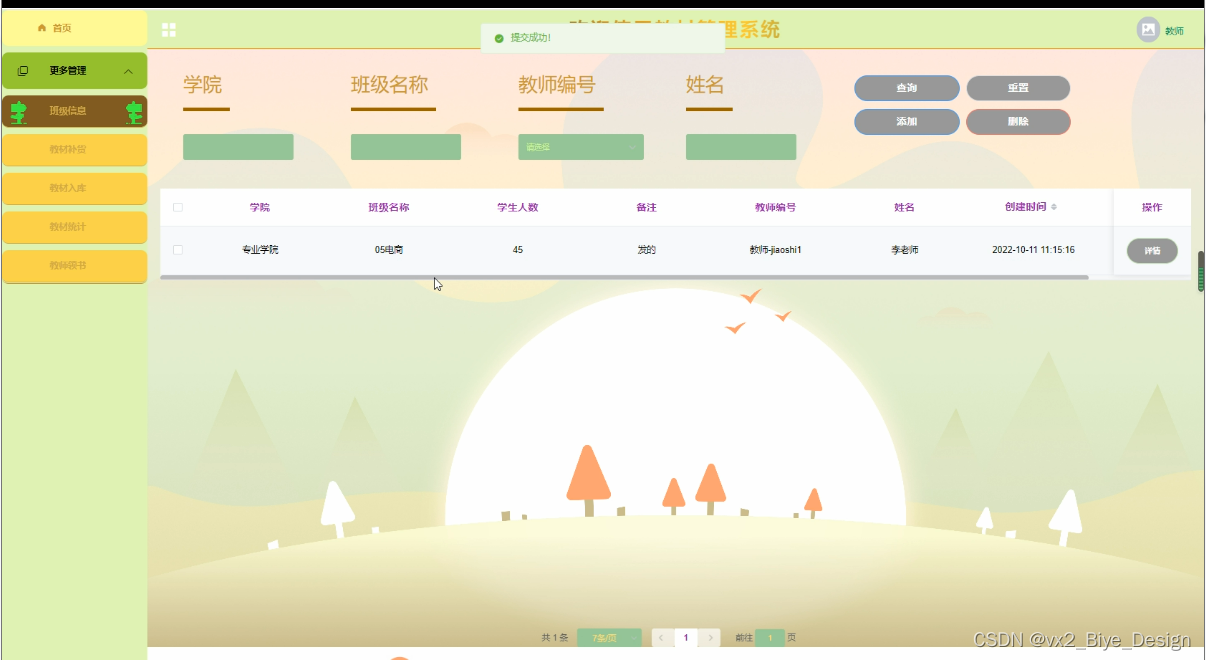This screenshot has width=1206, height=660.
Task: Click the 学生人数 column header
Action: [x=518, y=207]
